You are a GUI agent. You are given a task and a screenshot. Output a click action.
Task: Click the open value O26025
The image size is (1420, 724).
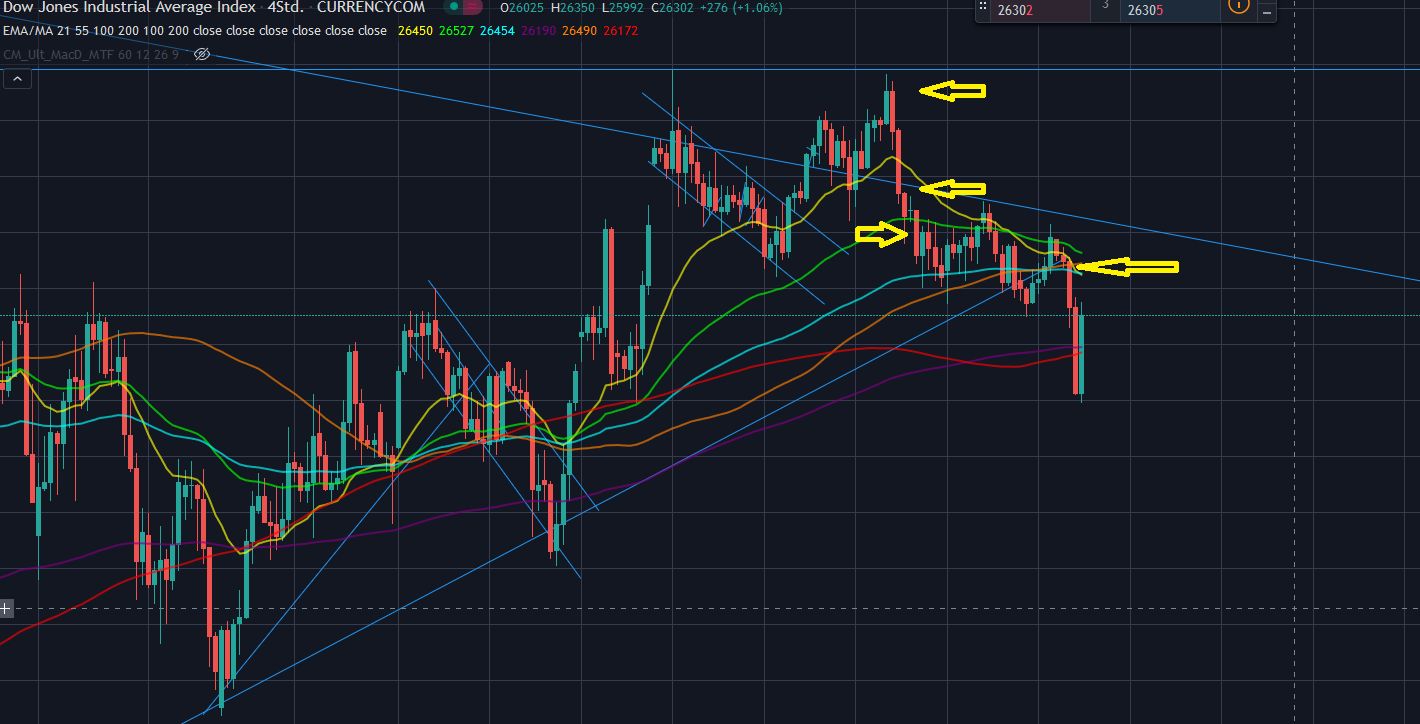(x=523, y=8)
